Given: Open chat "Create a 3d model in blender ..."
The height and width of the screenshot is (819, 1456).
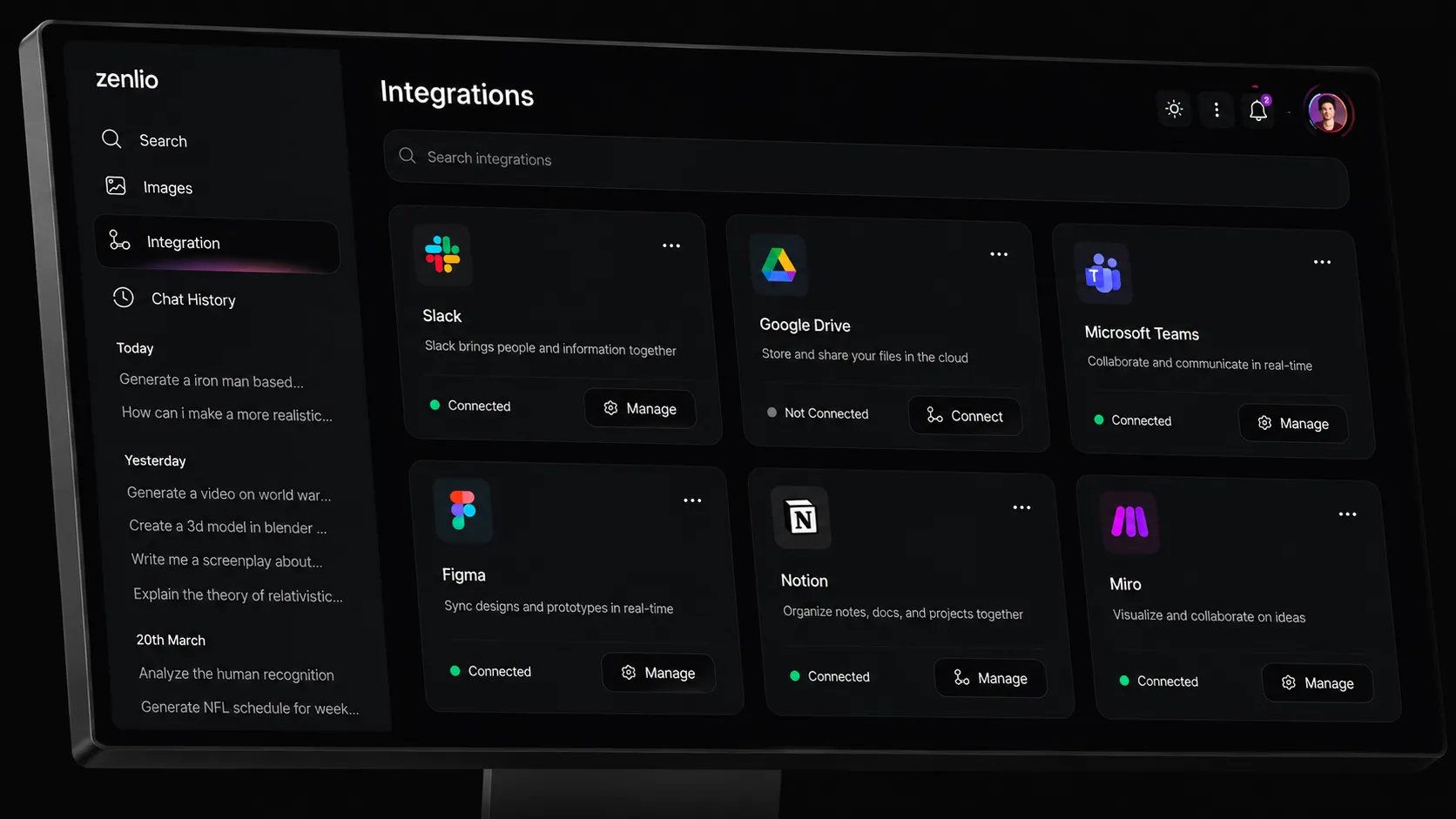Looking at the screenshot, I should [228, 527].
